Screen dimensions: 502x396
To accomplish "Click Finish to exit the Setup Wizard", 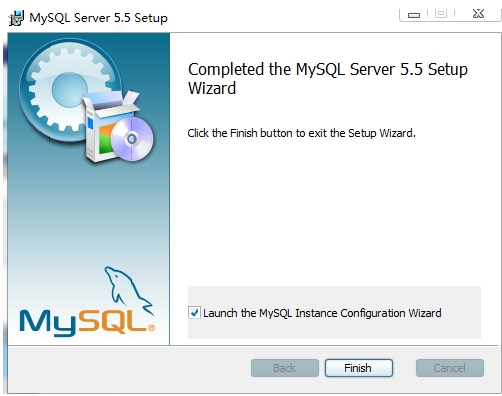I will 359,368.
